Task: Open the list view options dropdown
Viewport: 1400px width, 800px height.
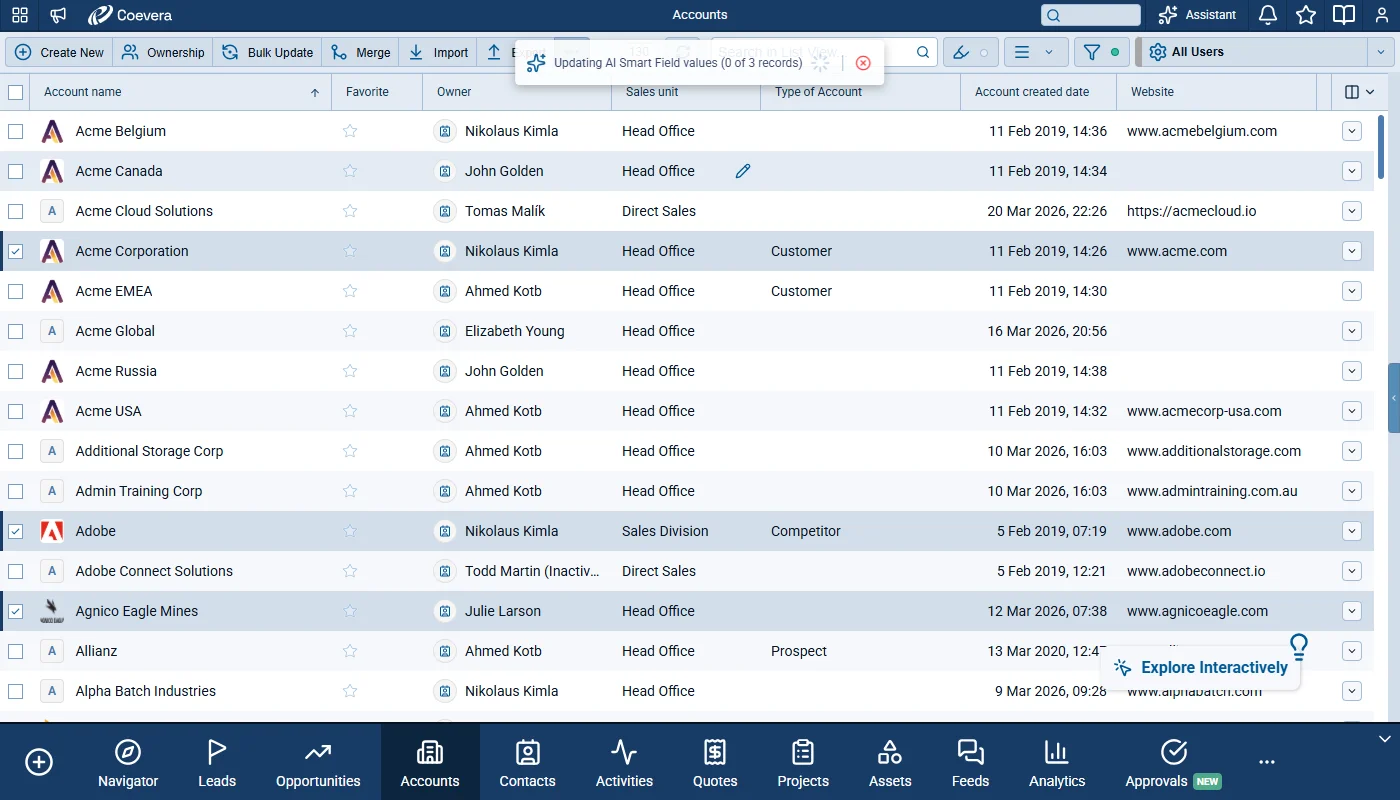Action: click(1035, 52)
